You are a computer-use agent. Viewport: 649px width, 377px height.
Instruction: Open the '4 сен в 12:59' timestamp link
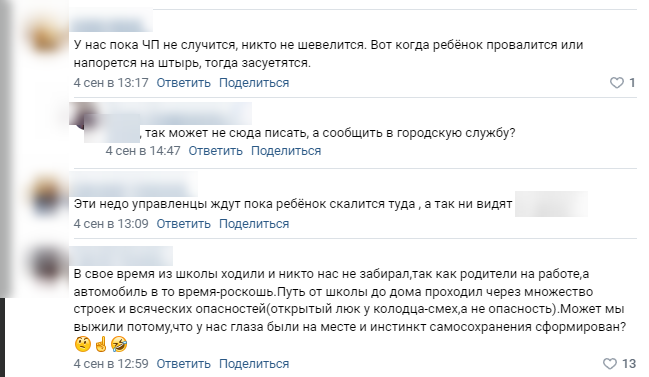click(111, 364)
